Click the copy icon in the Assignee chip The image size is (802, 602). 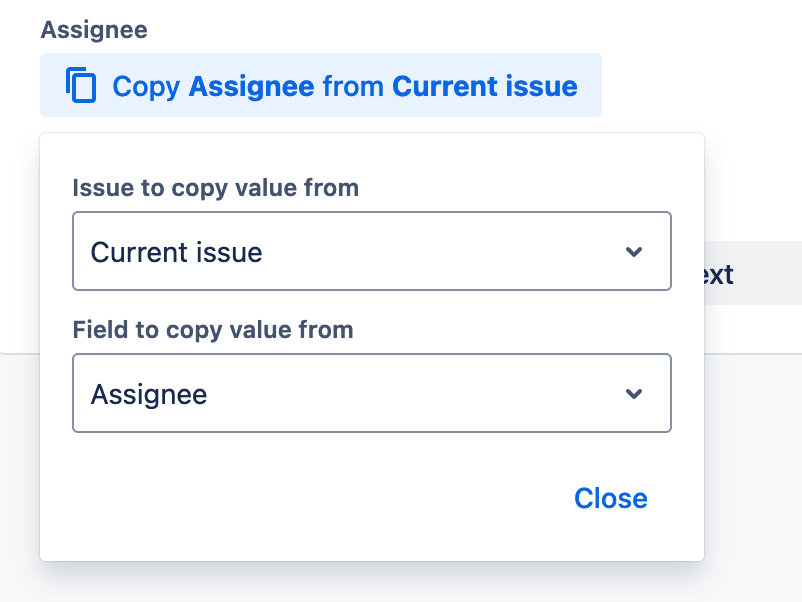(x=81, y=85)
